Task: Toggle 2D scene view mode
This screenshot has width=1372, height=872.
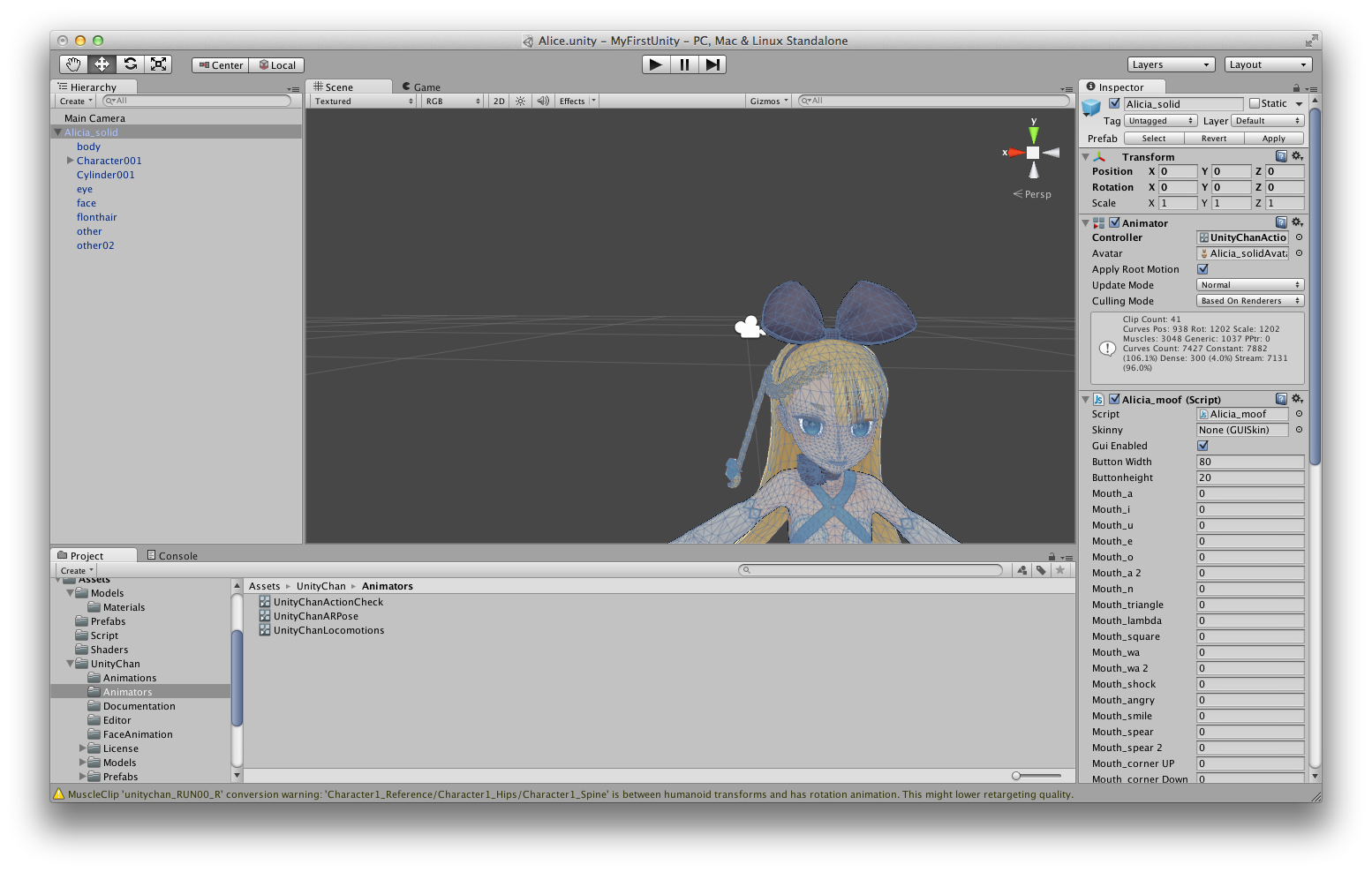Action: click(x=499, y=101)
